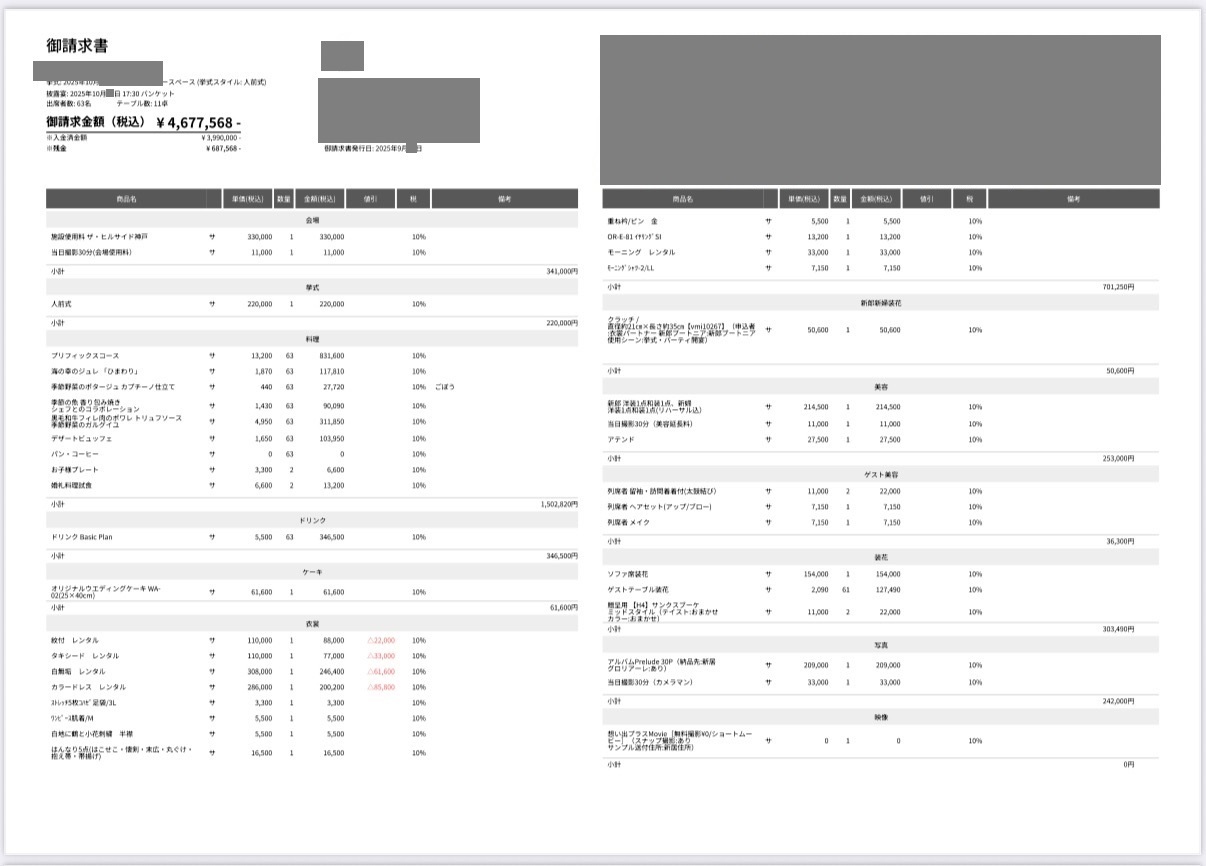Viewport: 1206px width, 866px height.
Task: Select the ¥4,677,568 total billing amount
Action: coord(198,123)
